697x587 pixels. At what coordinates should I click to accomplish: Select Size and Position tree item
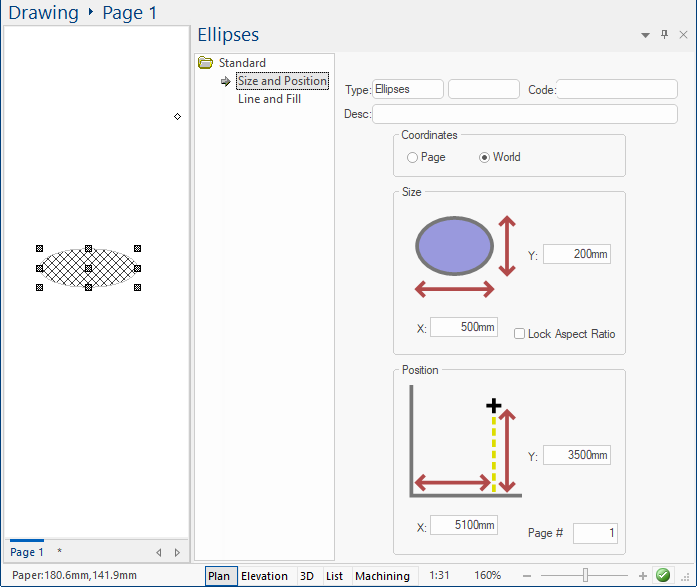282,81
